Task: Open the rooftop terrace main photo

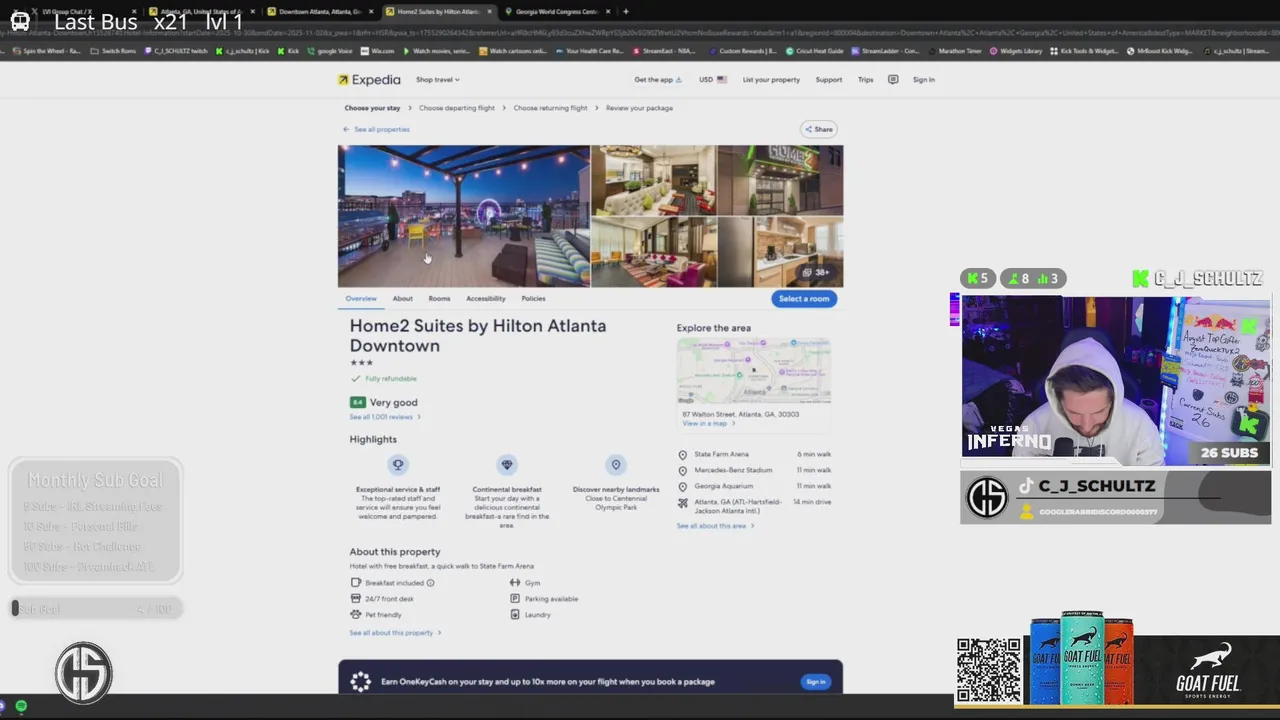Action: (464, 216)
